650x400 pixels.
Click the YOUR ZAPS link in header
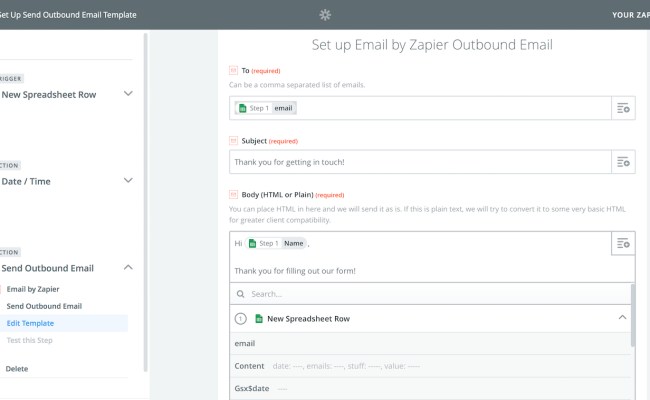coord(631,15)
